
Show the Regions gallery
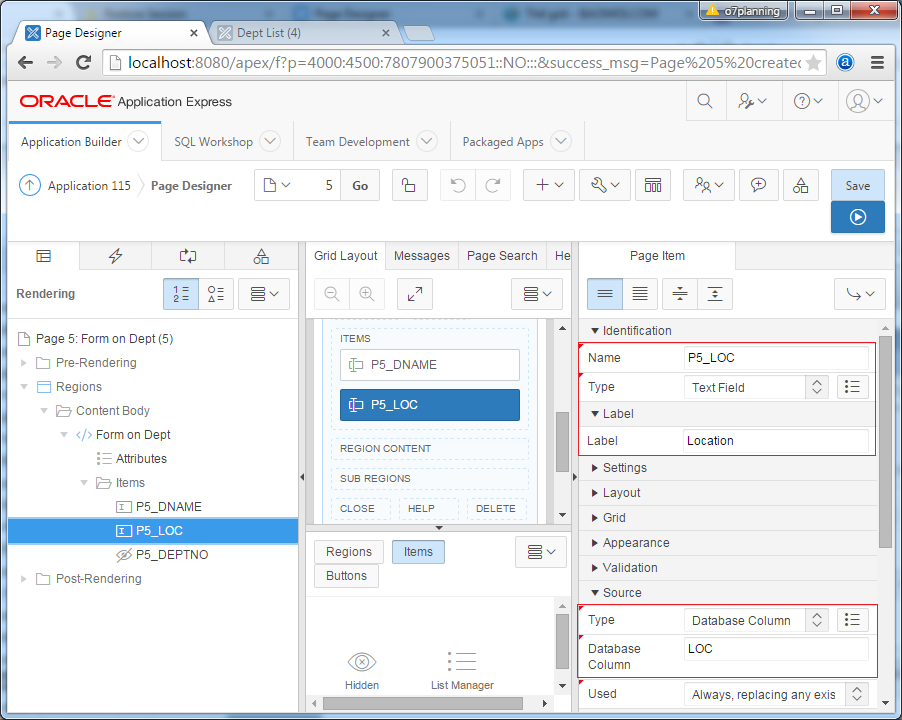tap(349, 552)
